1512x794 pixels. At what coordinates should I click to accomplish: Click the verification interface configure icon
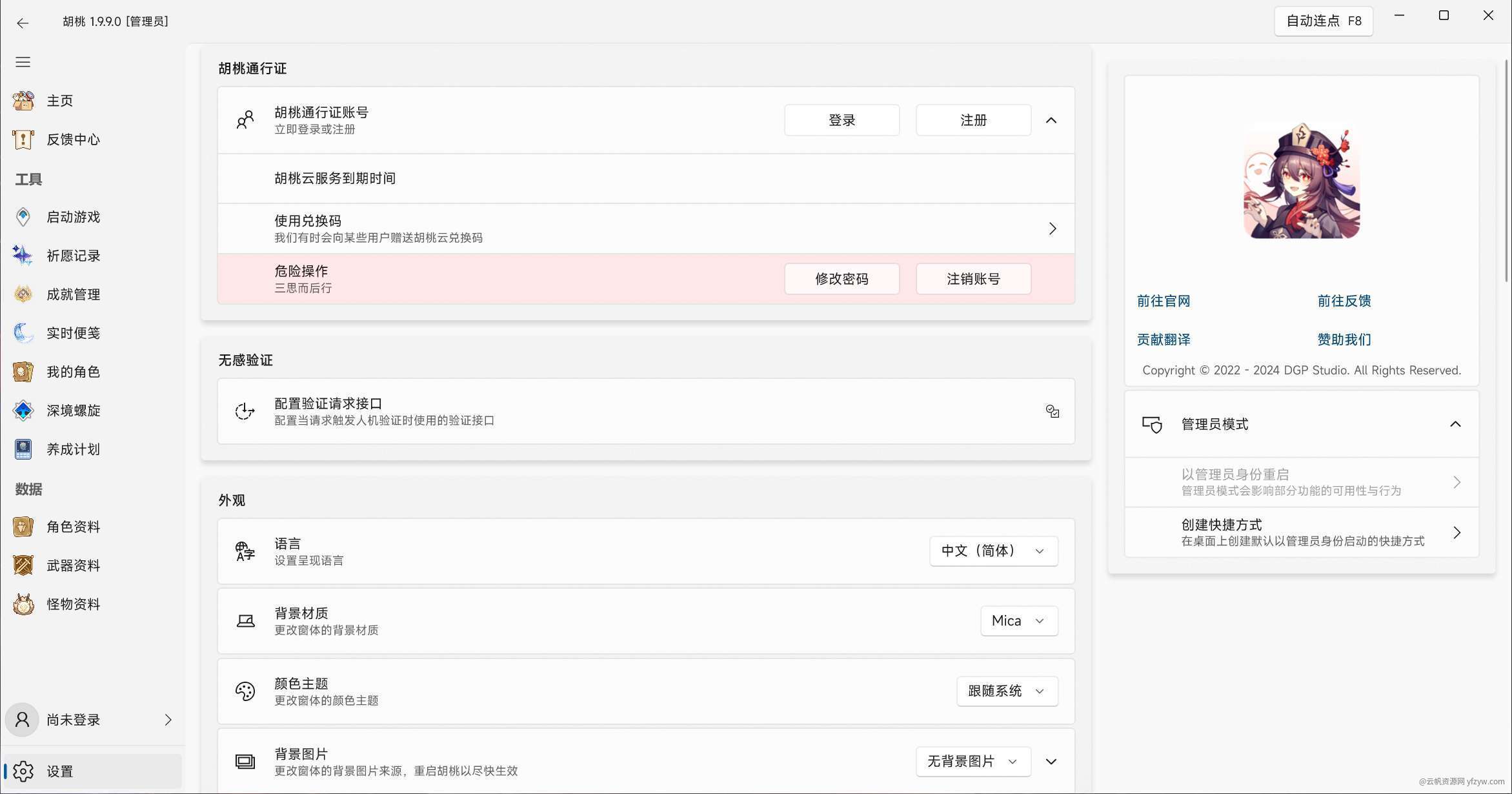click(x=1053, y=411)
